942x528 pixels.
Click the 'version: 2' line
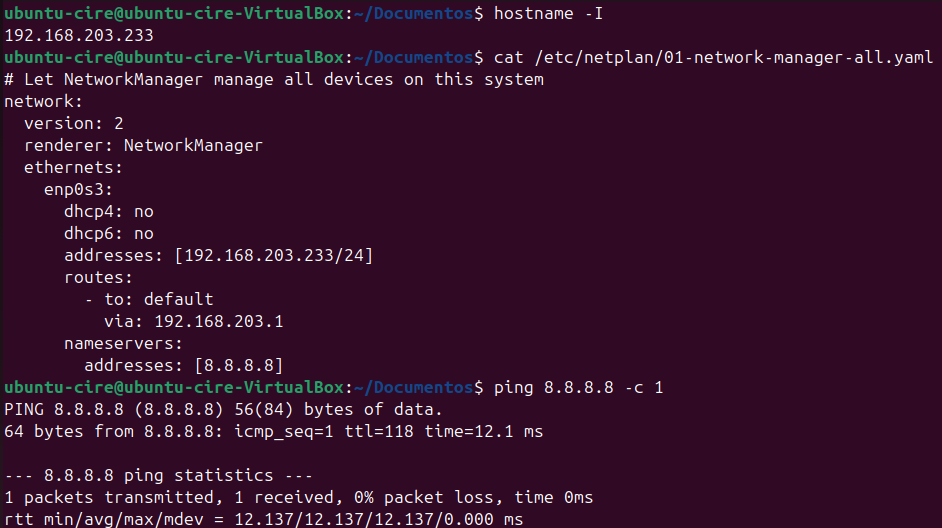coord(74,123)
